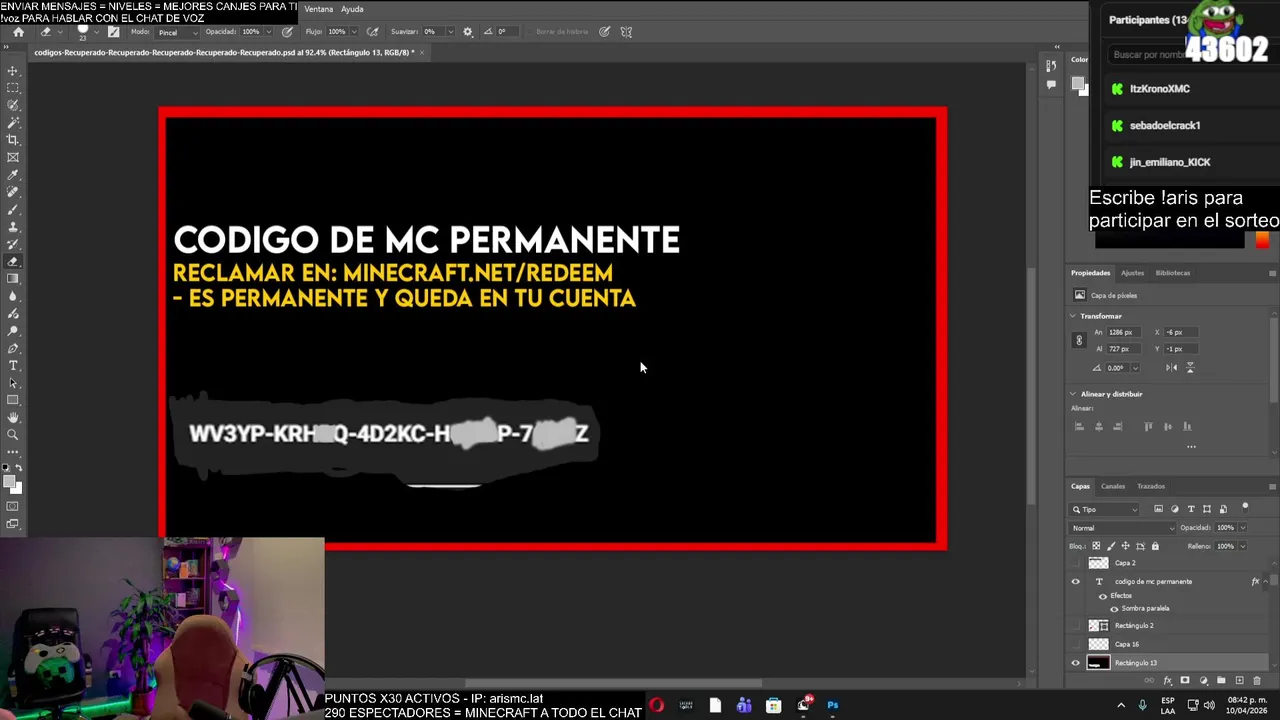The height and width of the screenshot is (720, 1280).
Task: Click the Photoshop taskbar icon
Action: [832, 706]
